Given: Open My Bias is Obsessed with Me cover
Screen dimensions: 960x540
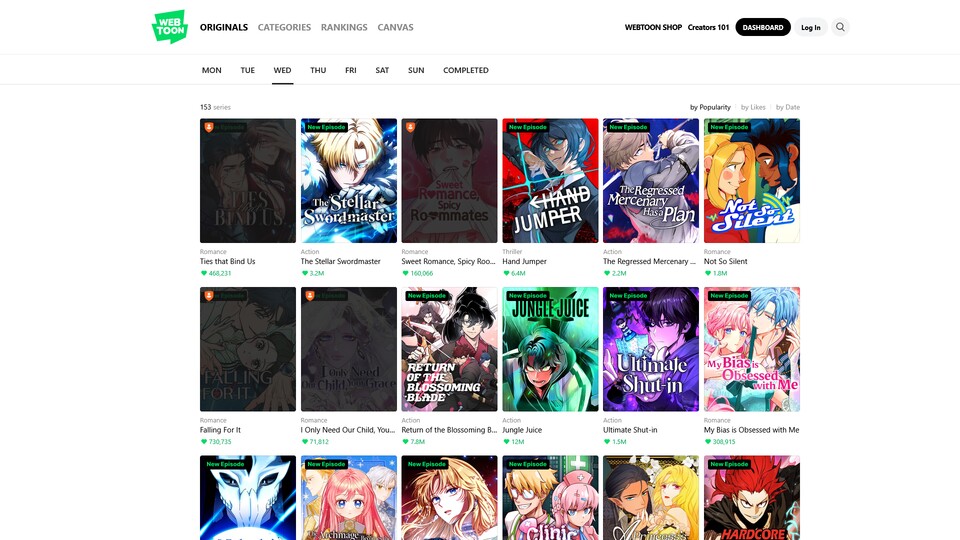Looking at the screenshot, I should point(752,349).
